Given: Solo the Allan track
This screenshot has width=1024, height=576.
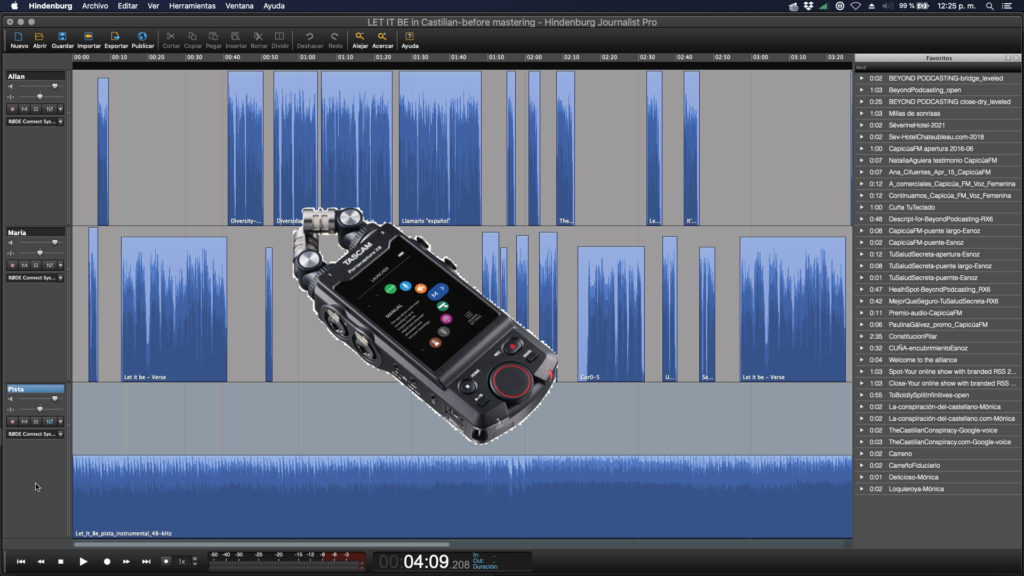Looking at the screenshot, I should 36,109.
